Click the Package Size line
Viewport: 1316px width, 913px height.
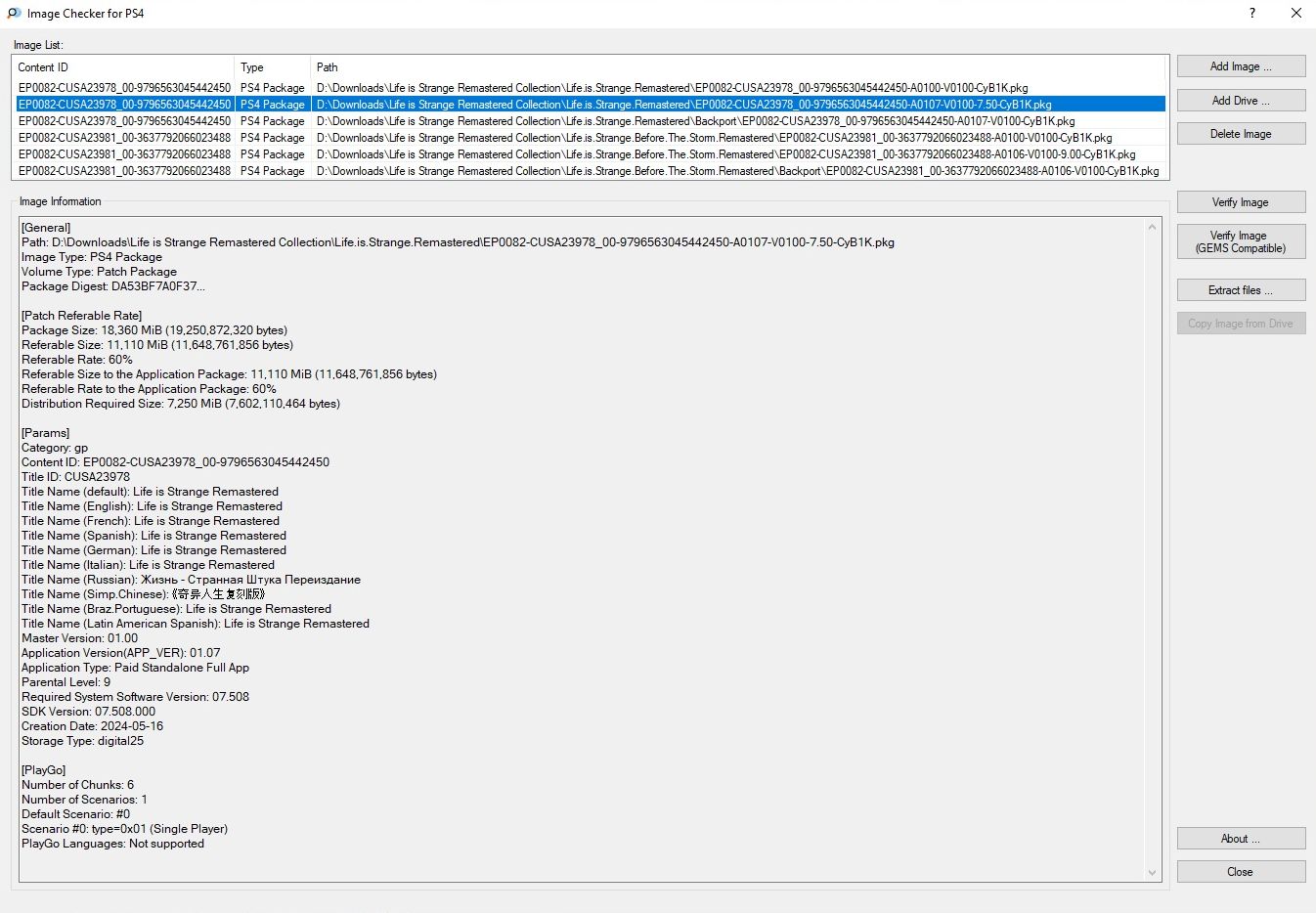click(154, 330)
